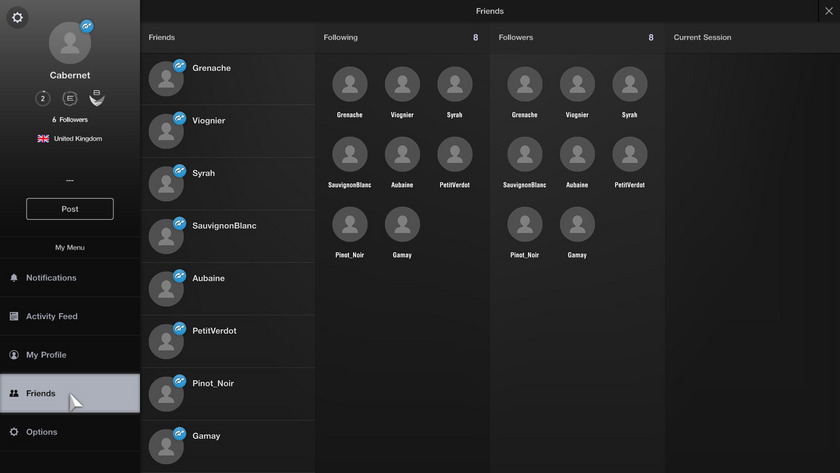Click Cabernet's profile avatar
The width and height of the screenshot is (840, 473).
tap(69, 43)
